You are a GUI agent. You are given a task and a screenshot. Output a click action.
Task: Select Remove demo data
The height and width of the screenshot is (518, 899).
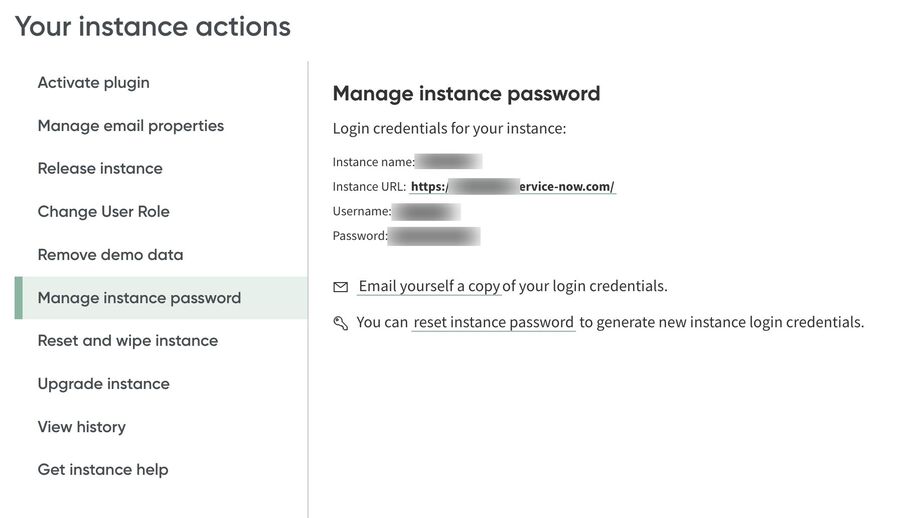click(111, 255)
